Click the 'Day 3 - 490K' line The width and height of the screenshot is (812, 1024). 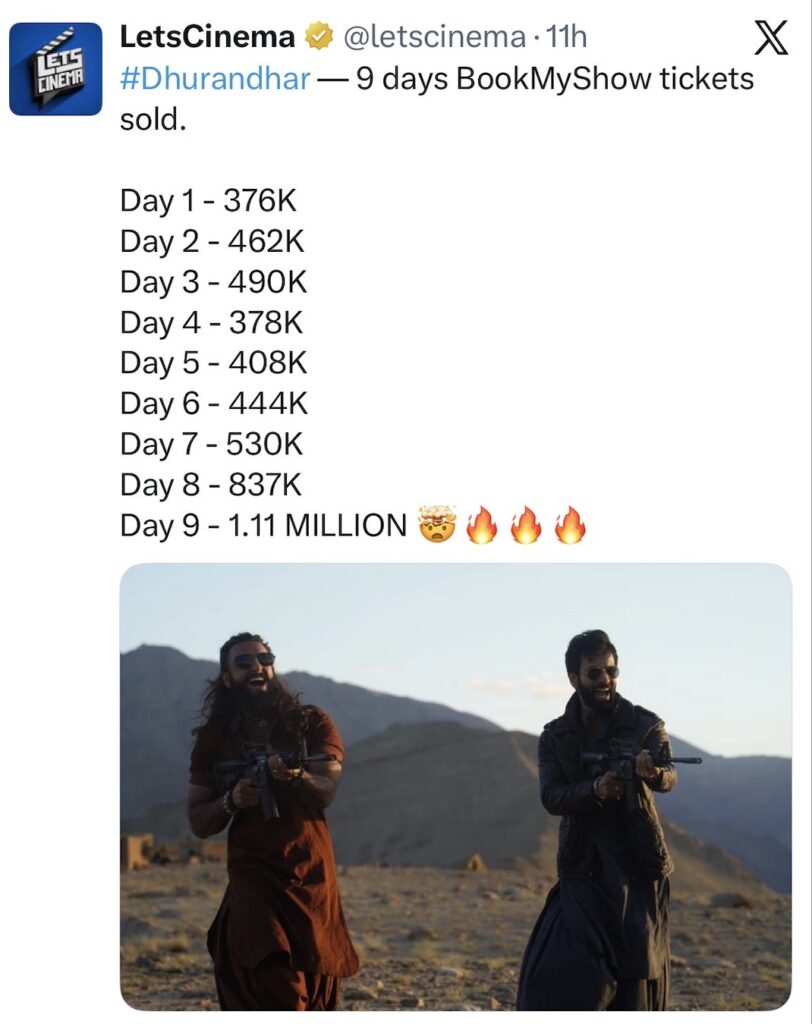[x=213, y=283]
